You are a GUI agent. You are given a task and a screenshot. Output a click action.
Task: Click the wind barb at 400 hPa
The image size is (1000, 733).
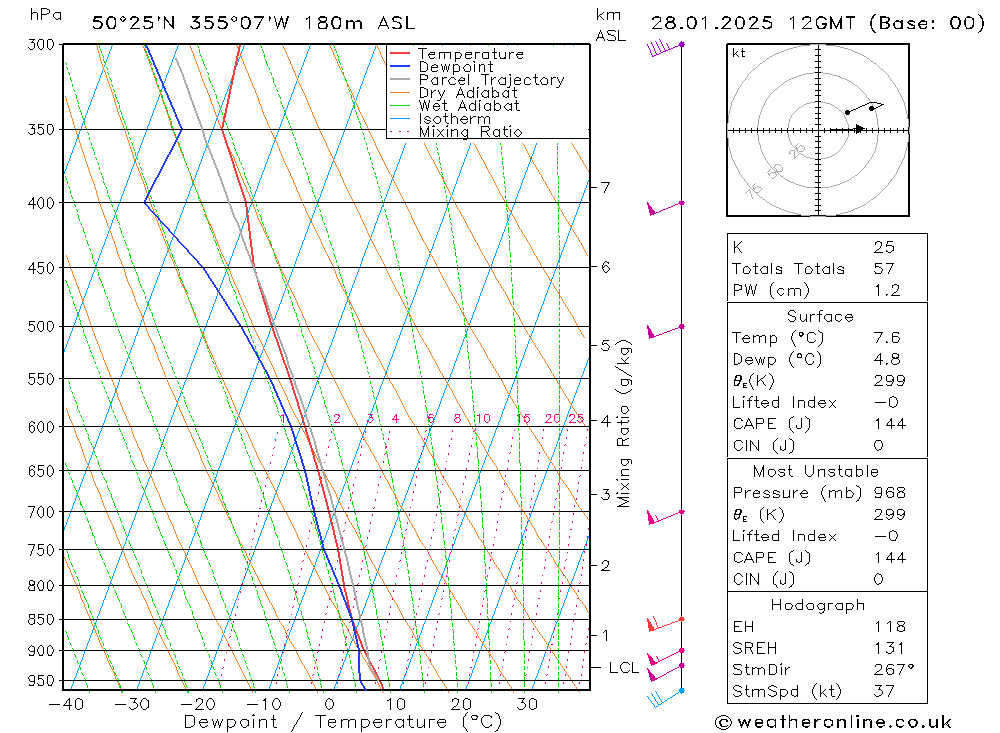pos(665,207)
